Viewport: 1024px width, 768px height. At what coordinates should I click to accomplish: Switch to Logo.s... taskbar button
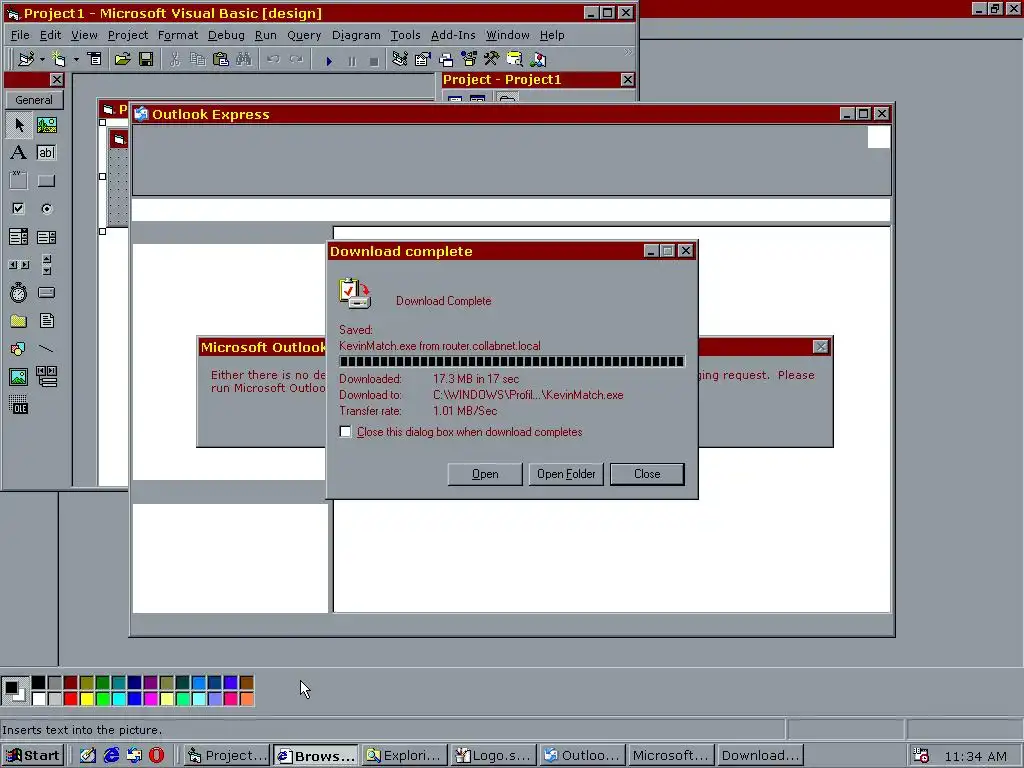pos(494,756)
